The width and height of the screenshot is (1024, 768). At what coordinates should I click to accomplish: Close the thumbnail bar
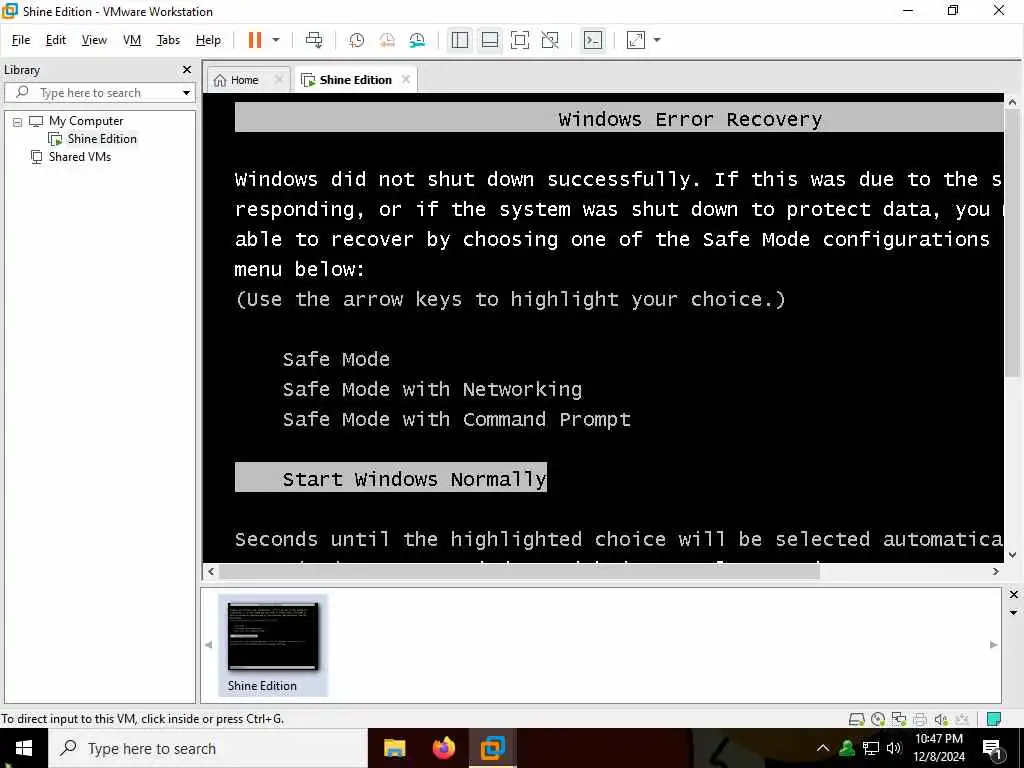pos(1014,594)
